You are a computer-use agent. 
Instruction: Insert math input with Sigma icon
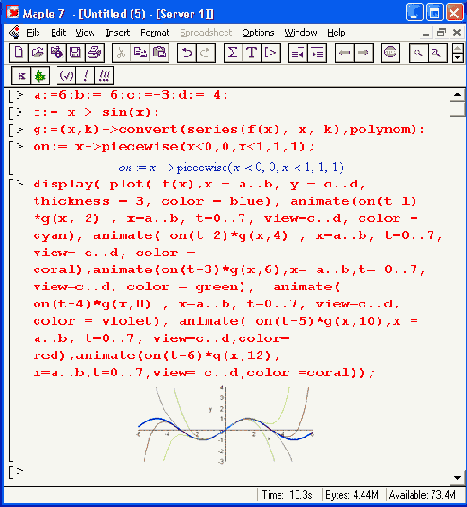(x=233, y=53)
